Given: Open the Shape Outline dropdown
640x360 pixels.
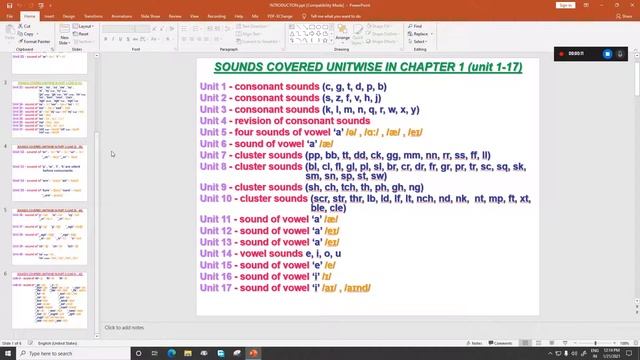Looking at the screenshot, I should point(382,34).
